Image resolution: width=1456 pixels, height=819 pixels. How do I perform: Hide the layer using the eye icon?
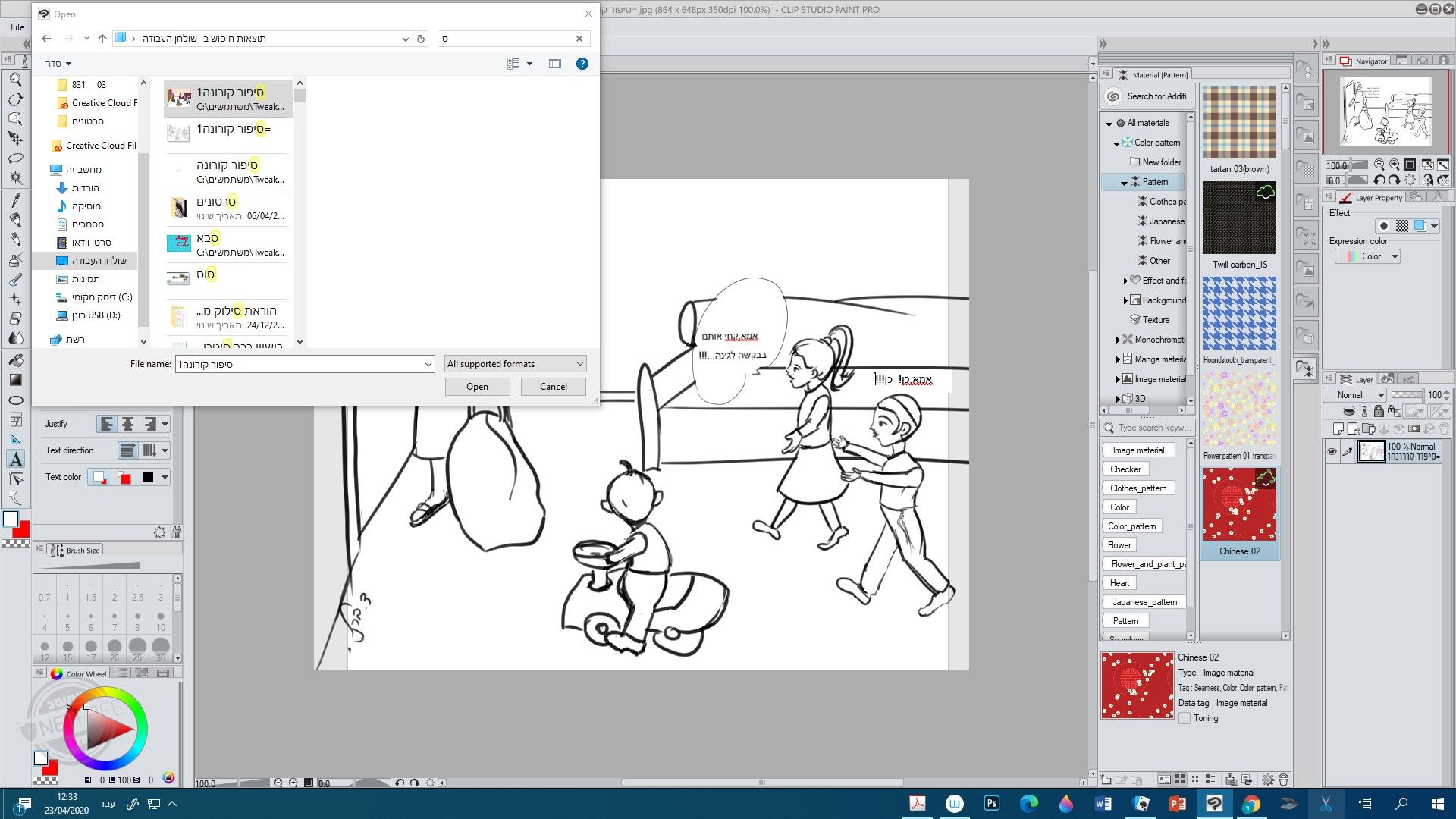(x=1332, y=452)
